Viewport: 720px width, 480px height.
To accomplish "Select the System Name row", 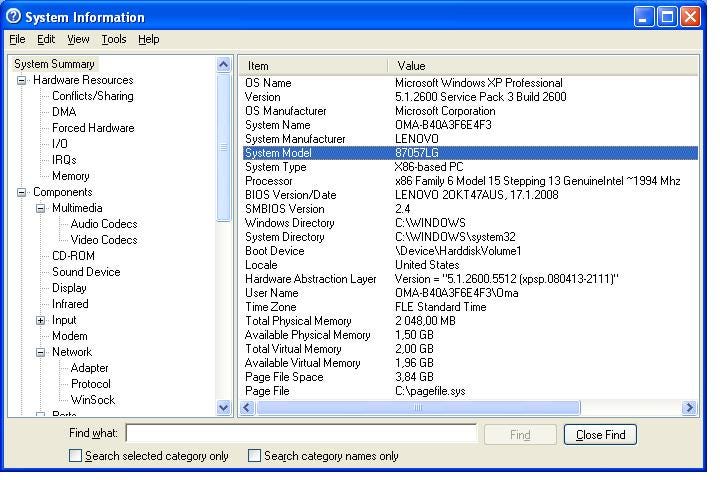I will pyautogui.click(x=470, y=125).
